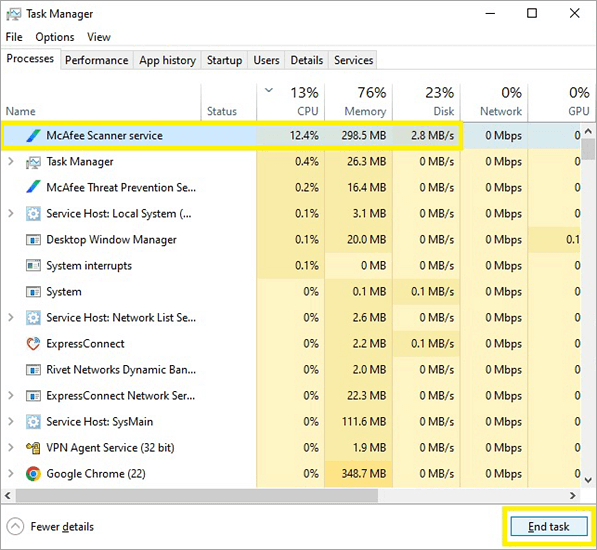The width and height of the screenshot is (597, 550).
Task: Click the System interrupts icon
Action: (x=33, y=266)
